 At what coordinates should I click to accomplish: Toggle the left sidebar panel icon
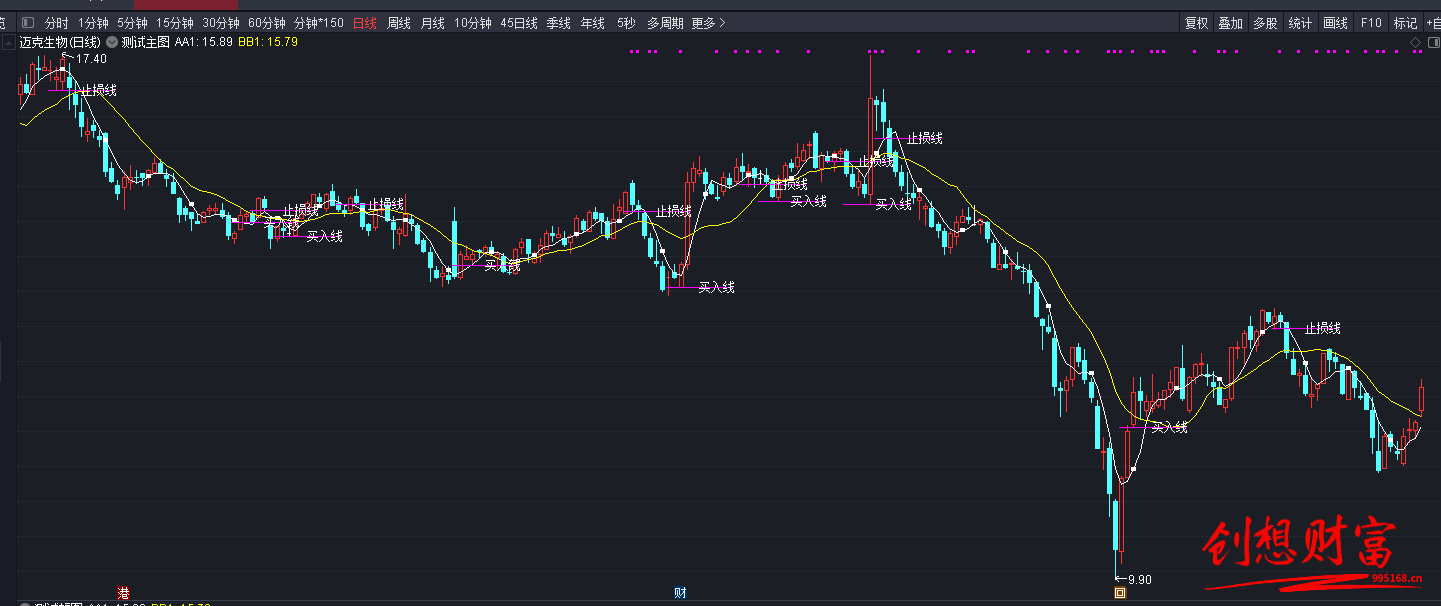[x=27, y=23]
